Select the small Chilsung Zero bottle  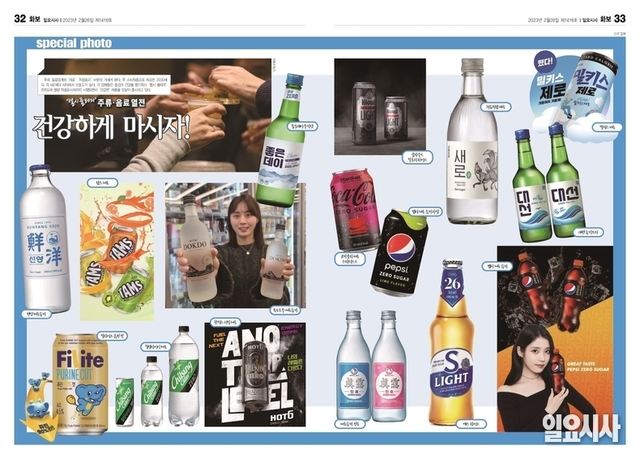151,391
